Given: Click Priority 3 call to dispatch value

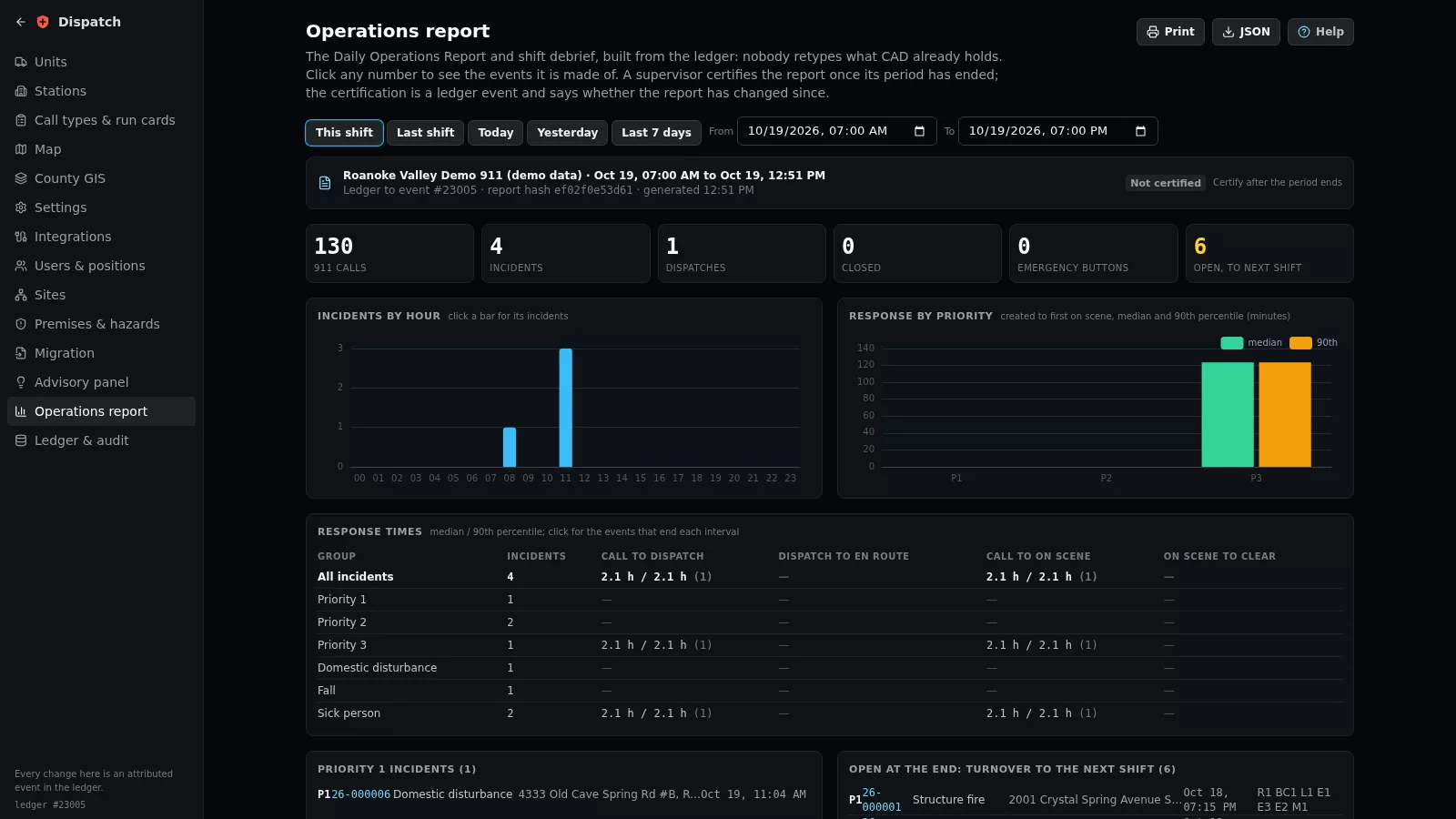Looking at the screenshot, I should 656,645.
